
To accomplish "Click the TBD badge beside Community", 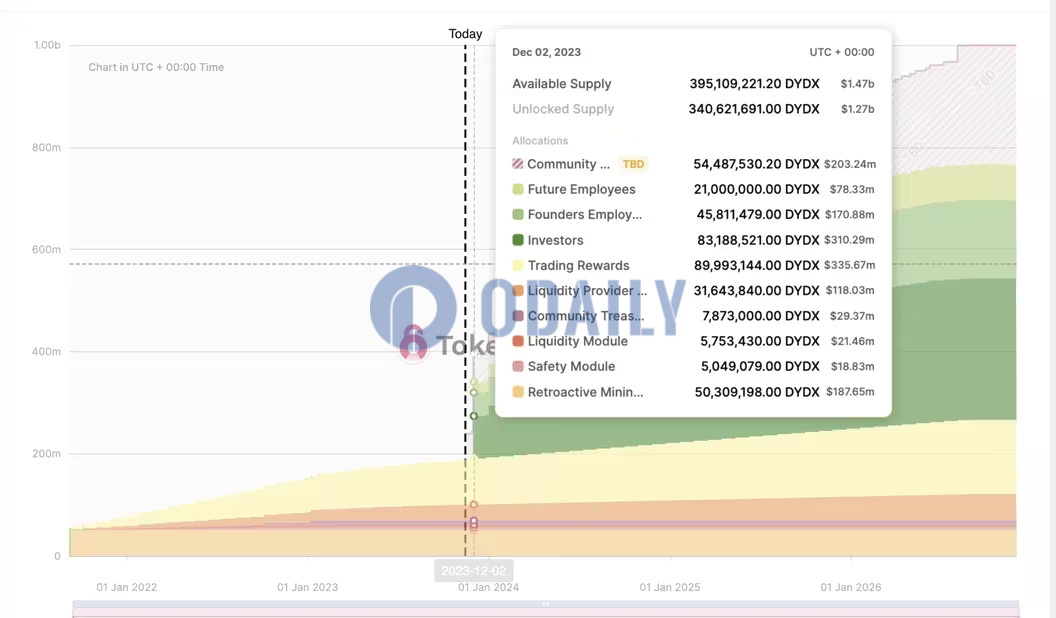I will 633,164.
